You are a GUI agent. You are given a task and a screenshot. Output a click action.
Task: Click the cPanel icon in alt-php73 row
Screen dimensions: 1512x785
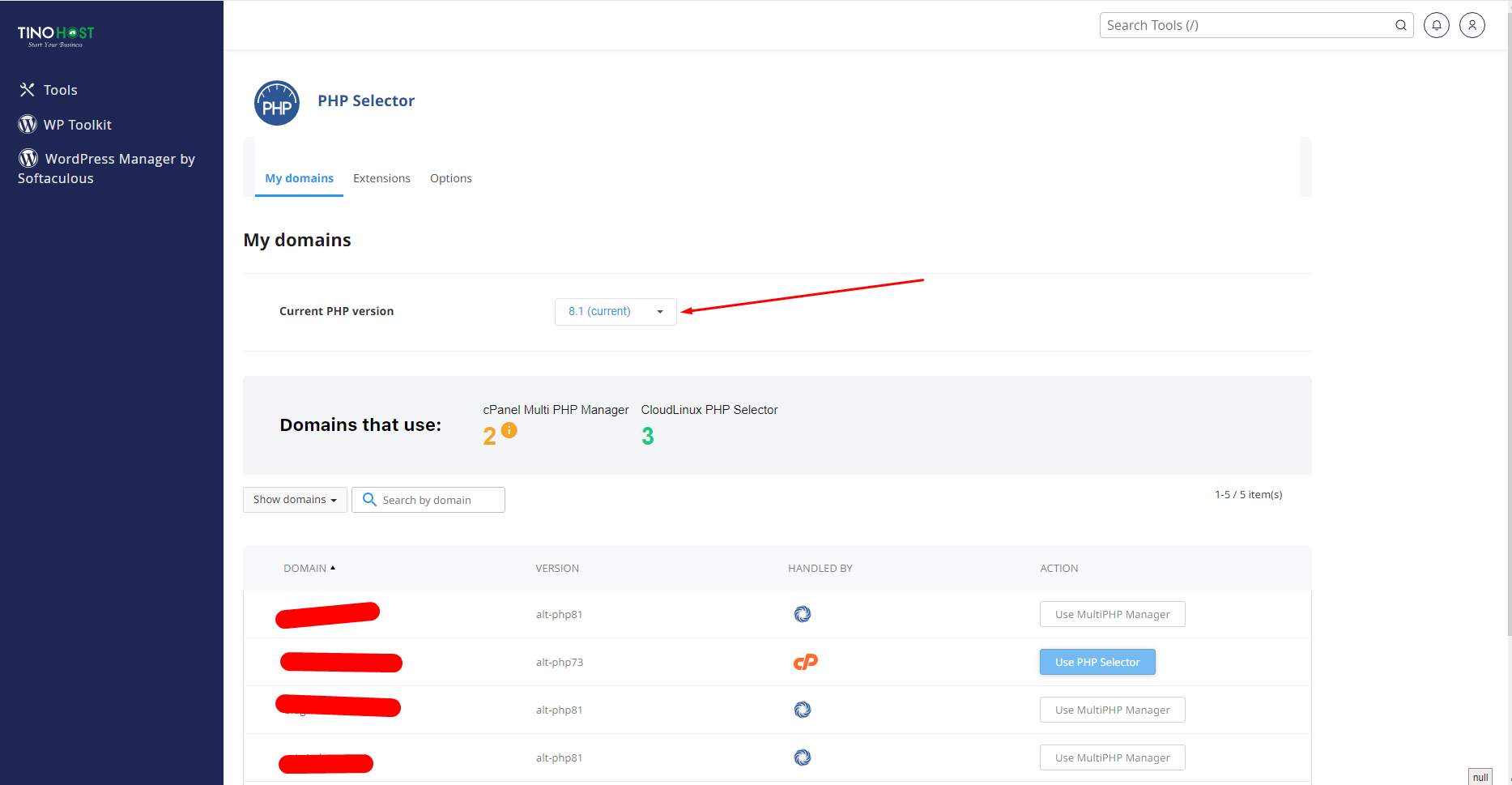[x=806, y=662]
